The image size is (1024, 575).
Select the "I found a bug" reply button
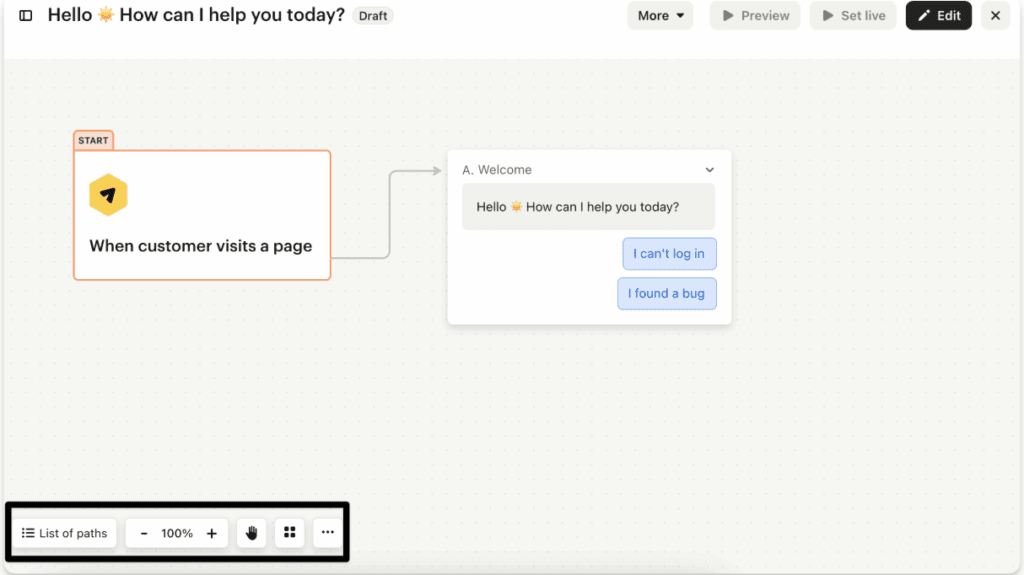[x=666, y=294]
